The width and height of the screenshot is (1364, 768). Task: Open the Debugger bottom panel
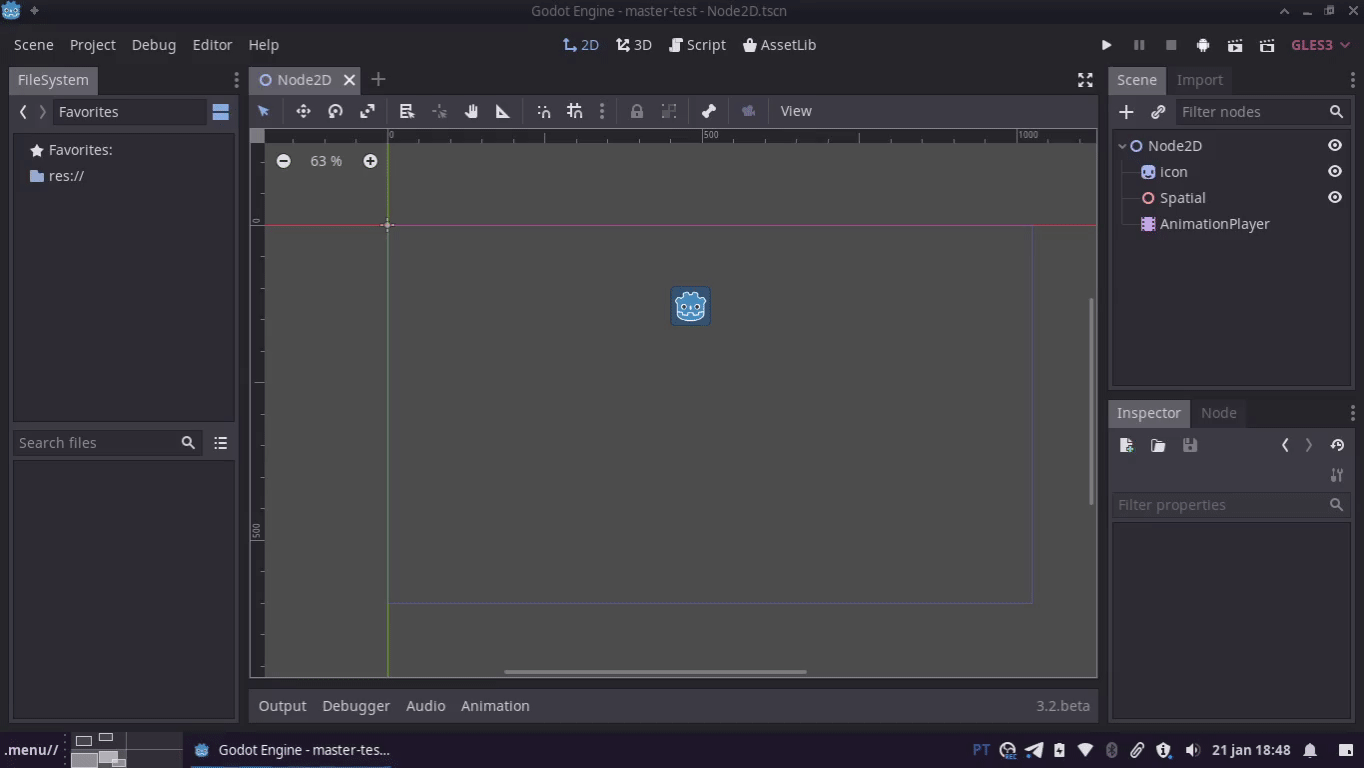pos(356,706)
